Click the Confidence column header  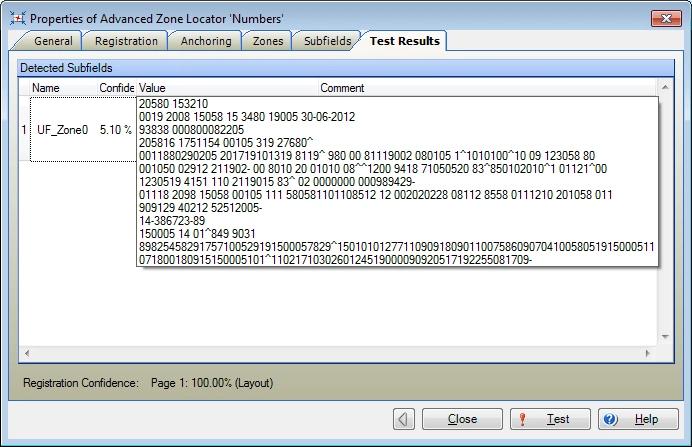116,88
